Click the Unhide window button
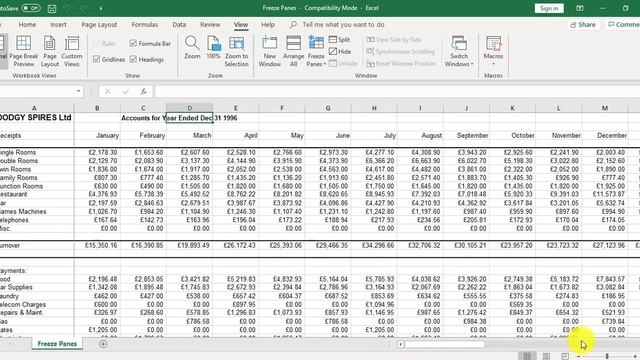The height and width of the screenshot is (360, 640). pyautogui.click(x=343, y=63)
